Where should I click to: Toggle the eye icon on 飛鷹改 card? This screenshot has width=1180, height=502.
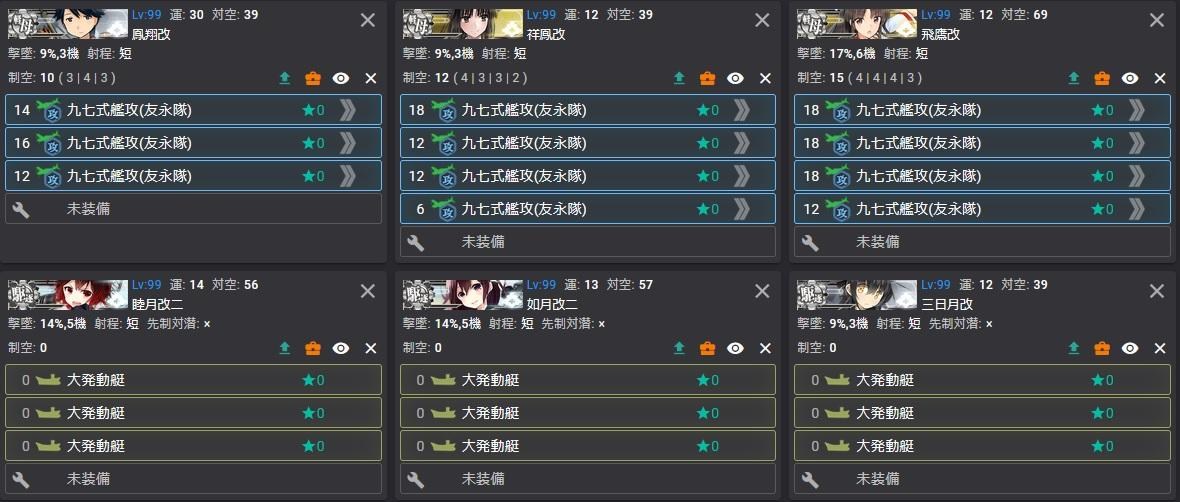pos(1130,78)
